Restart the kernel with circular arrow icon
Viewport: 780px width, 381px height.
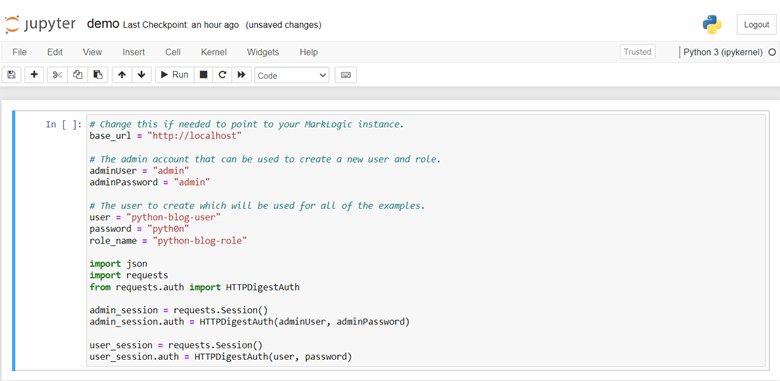222,75
